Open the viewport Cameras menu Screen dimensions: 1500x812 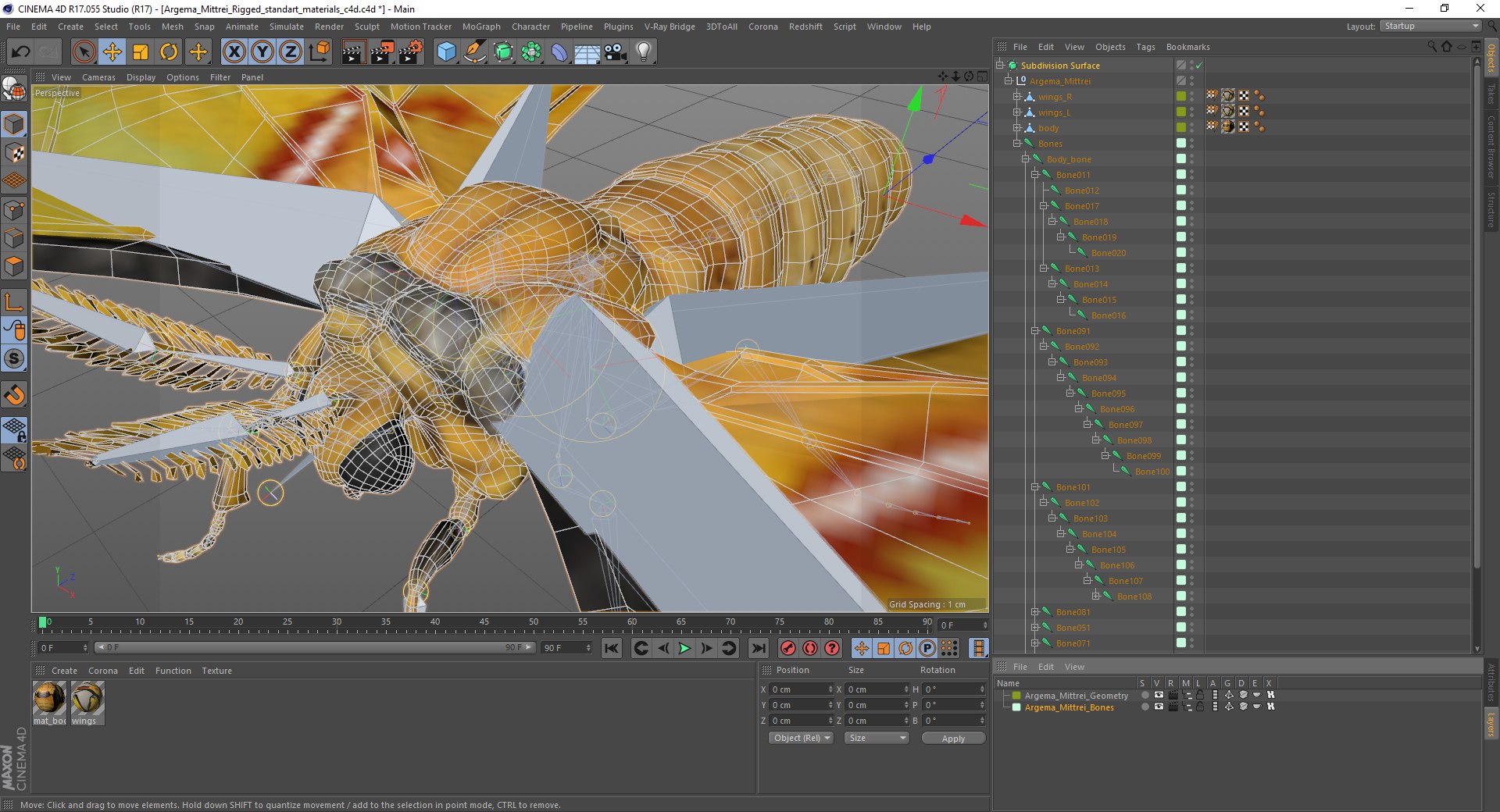[x=98, y=77]
